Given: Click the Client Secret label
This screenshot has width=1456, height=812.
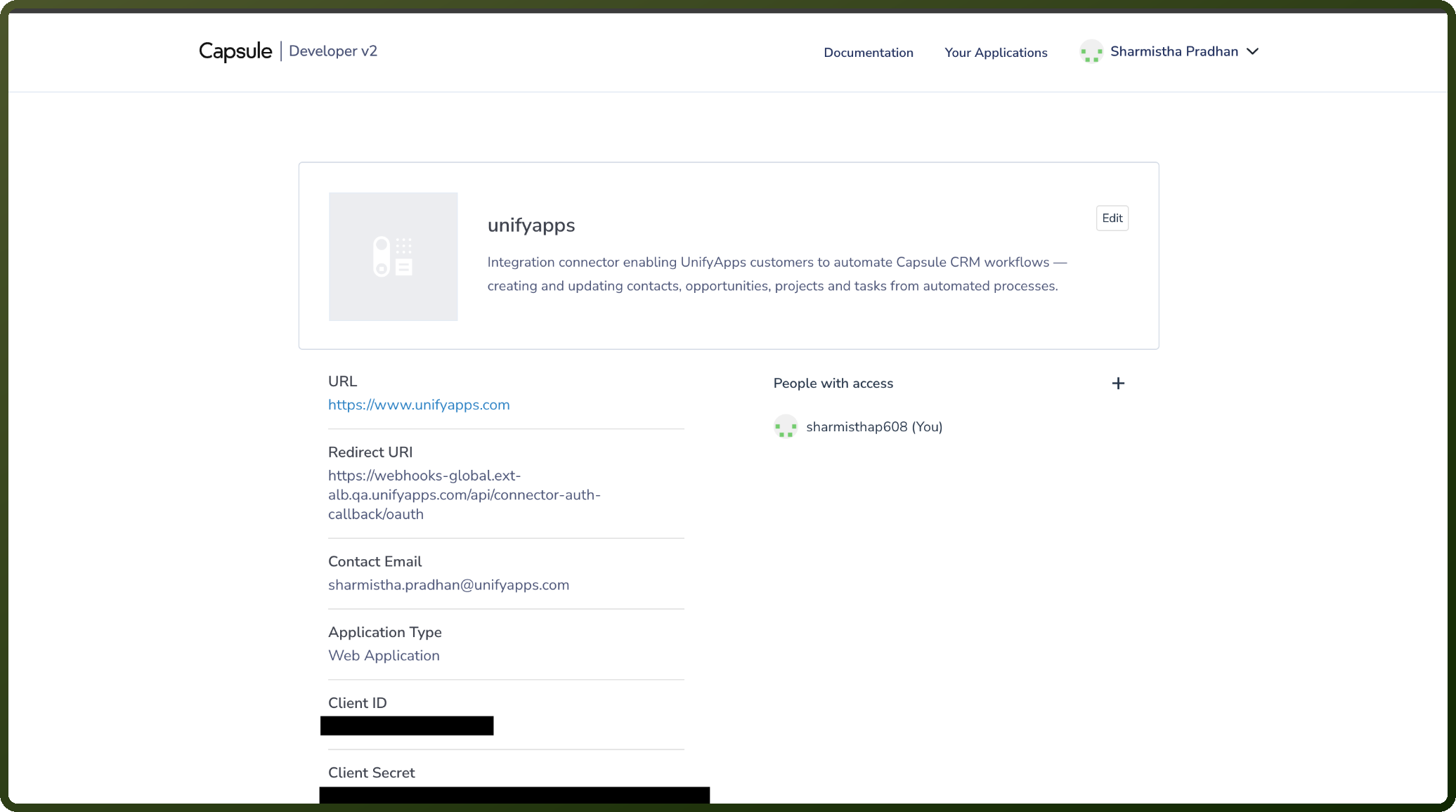Looking at the screenshot, I should (x=371, y=773).
